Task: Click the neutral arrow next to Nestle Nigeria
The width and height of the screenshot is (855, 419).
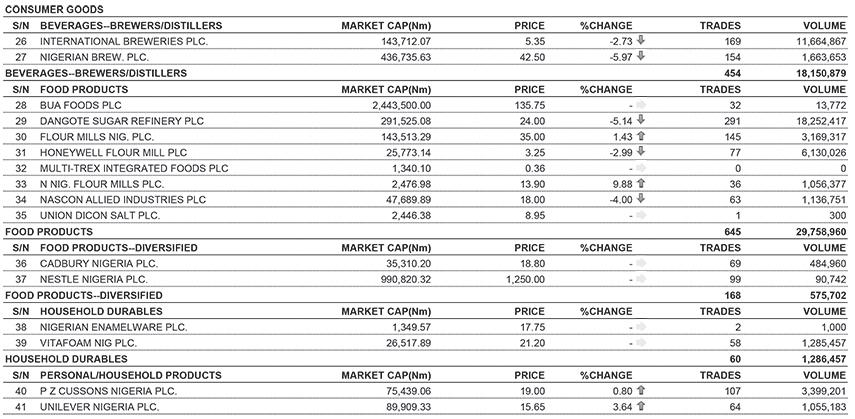Action: [641, 279]
